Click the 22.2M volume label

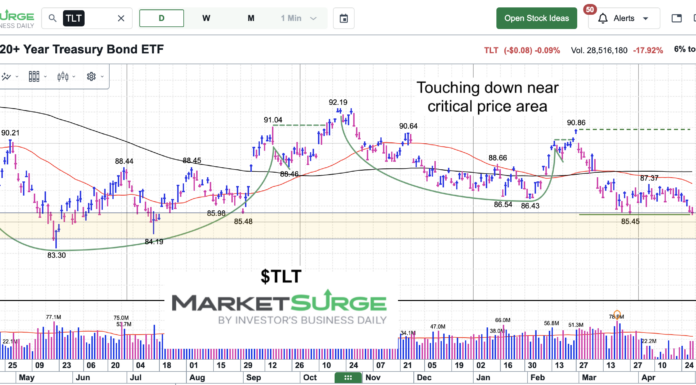[x=649, y=341]
